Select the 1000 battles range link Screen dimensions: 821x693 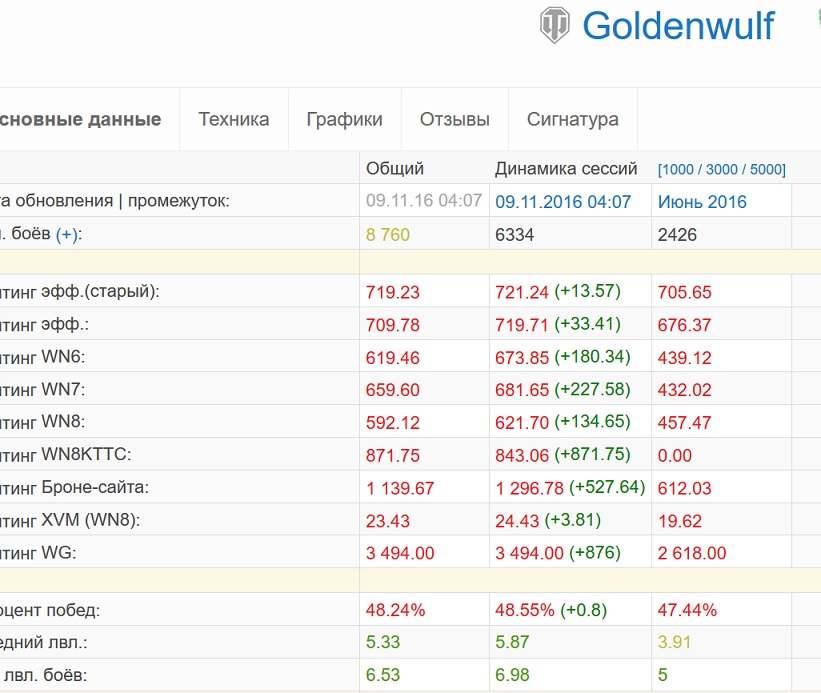(x=678, y=170)
